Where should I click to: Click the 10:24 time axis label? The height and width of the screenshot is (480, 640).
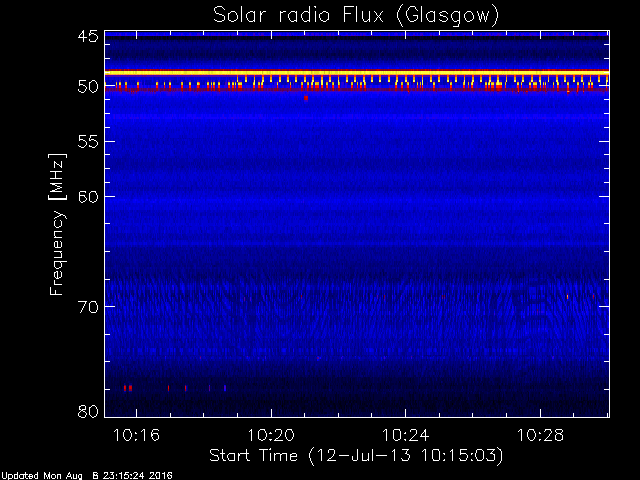pos(405,435)
